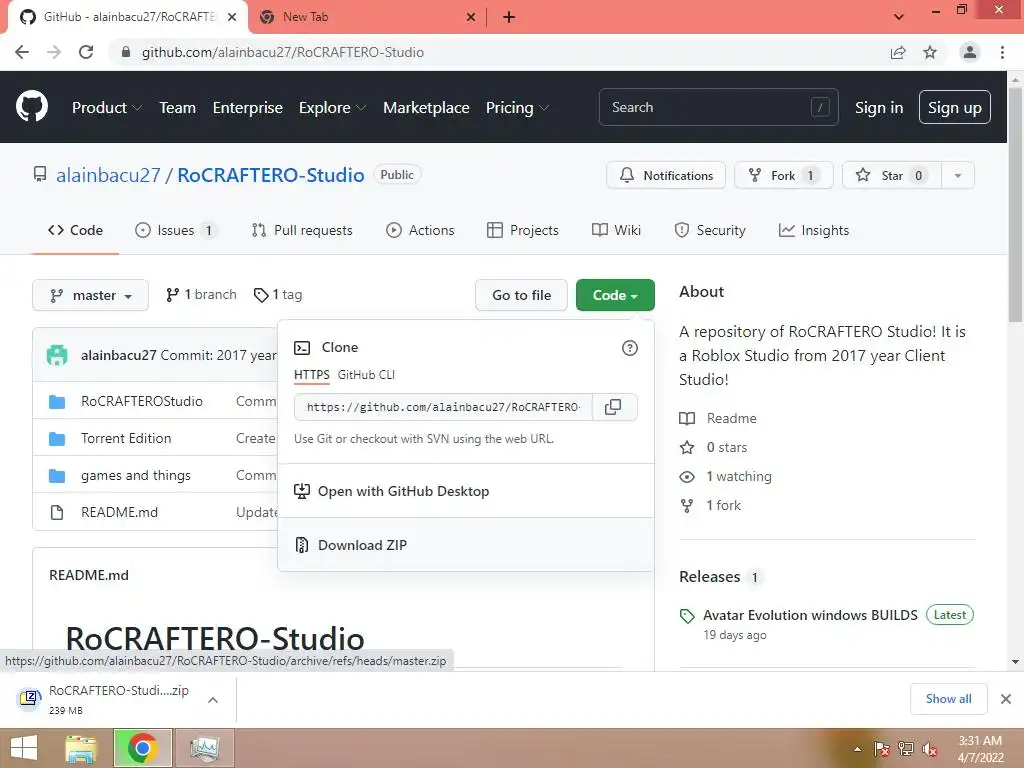Open a new browser tab
The width and height of the screenshot is (1024, 768).
509,17
